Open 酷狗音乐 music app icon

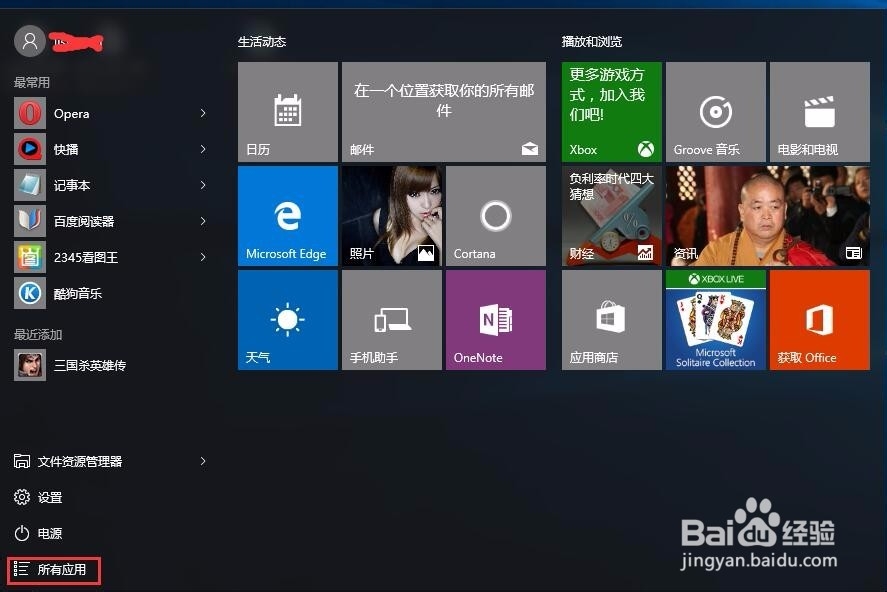click(30, 293)
